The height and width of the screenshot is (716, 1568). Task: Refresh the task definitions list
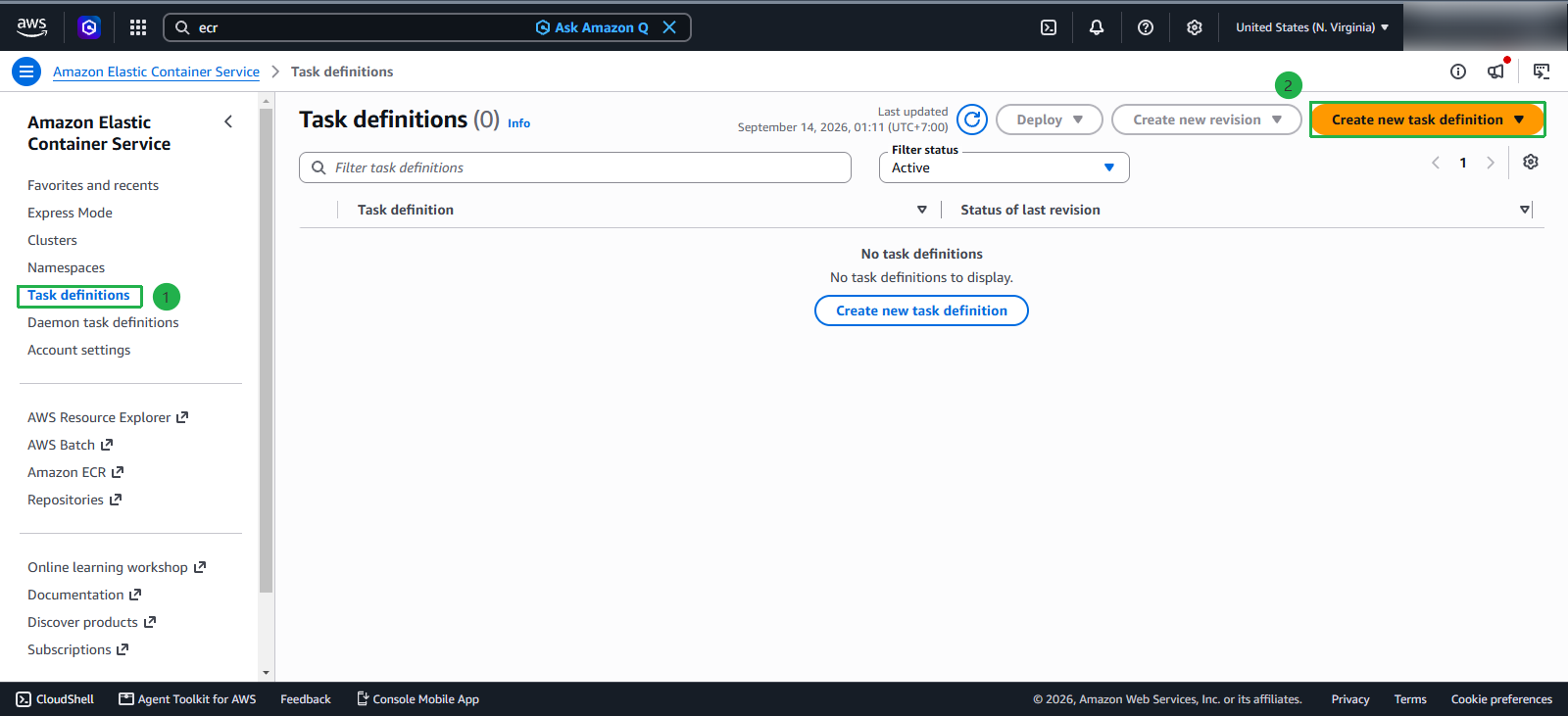click(972, 119)
